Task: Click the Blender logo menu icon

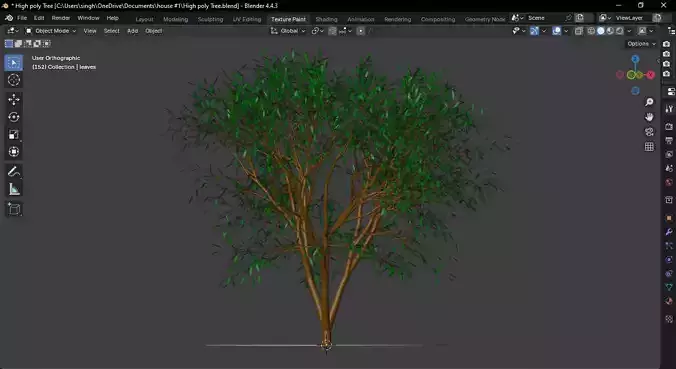Action: (9, 18)
